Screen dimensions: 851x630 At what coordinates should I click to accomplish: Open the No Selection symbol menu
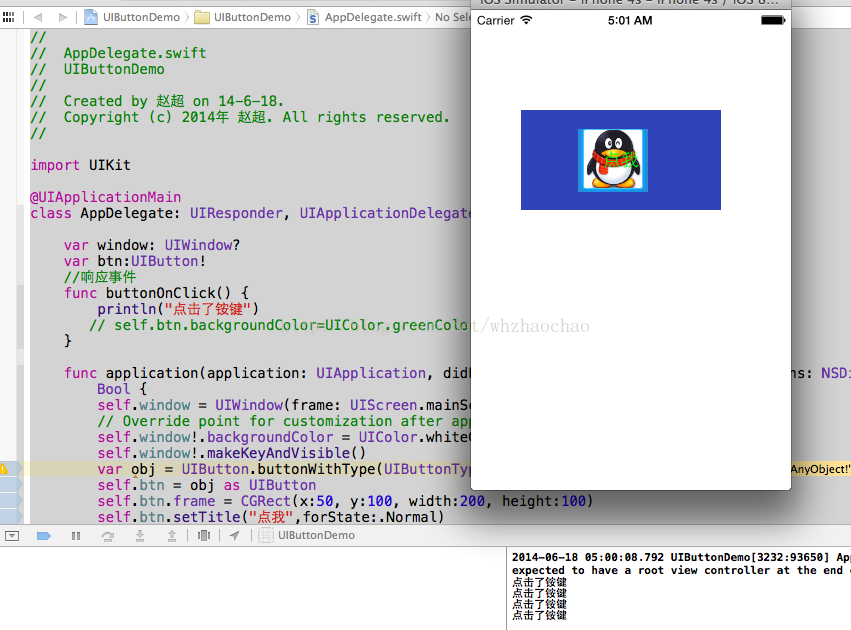click(453, 17)
